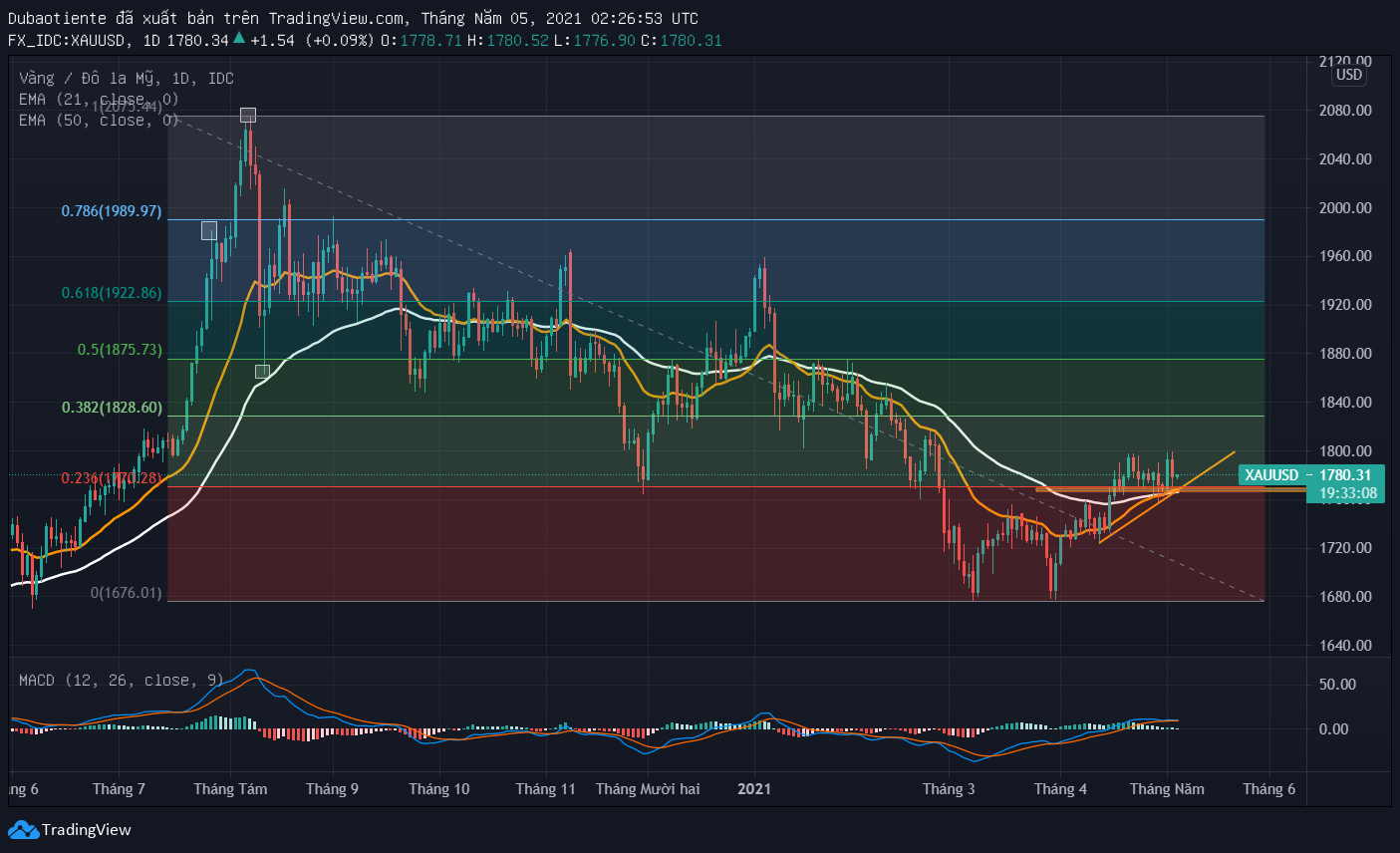The width and height of the screenshot is (1400, 853).
Task: Click Tháng Năm on the time axis
Action: (1167, 788)
